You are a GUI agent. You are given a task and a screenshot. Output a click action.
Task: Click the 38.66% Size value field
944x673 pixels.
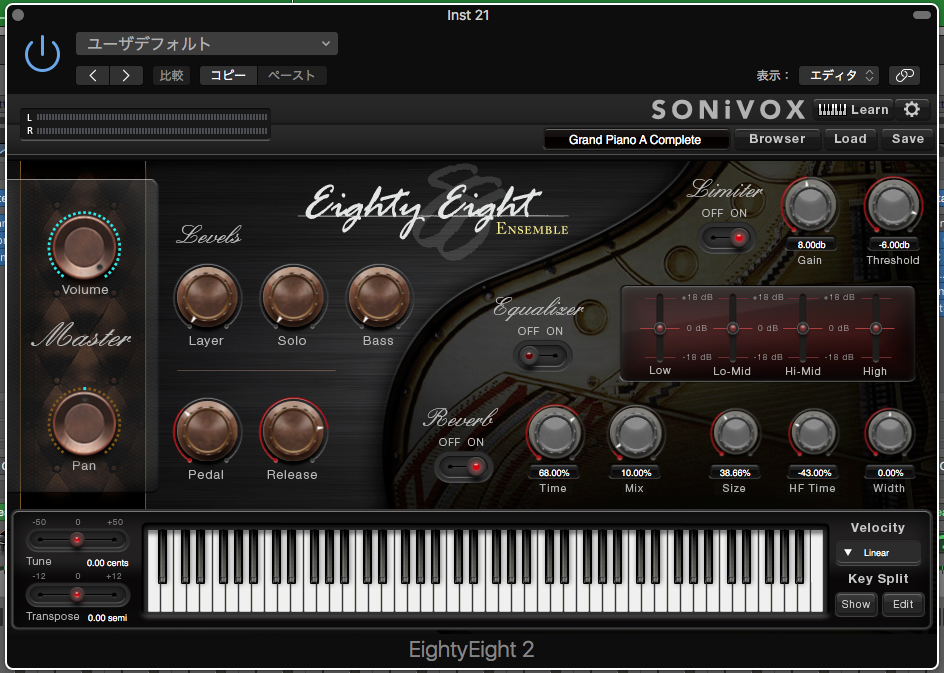734,473
